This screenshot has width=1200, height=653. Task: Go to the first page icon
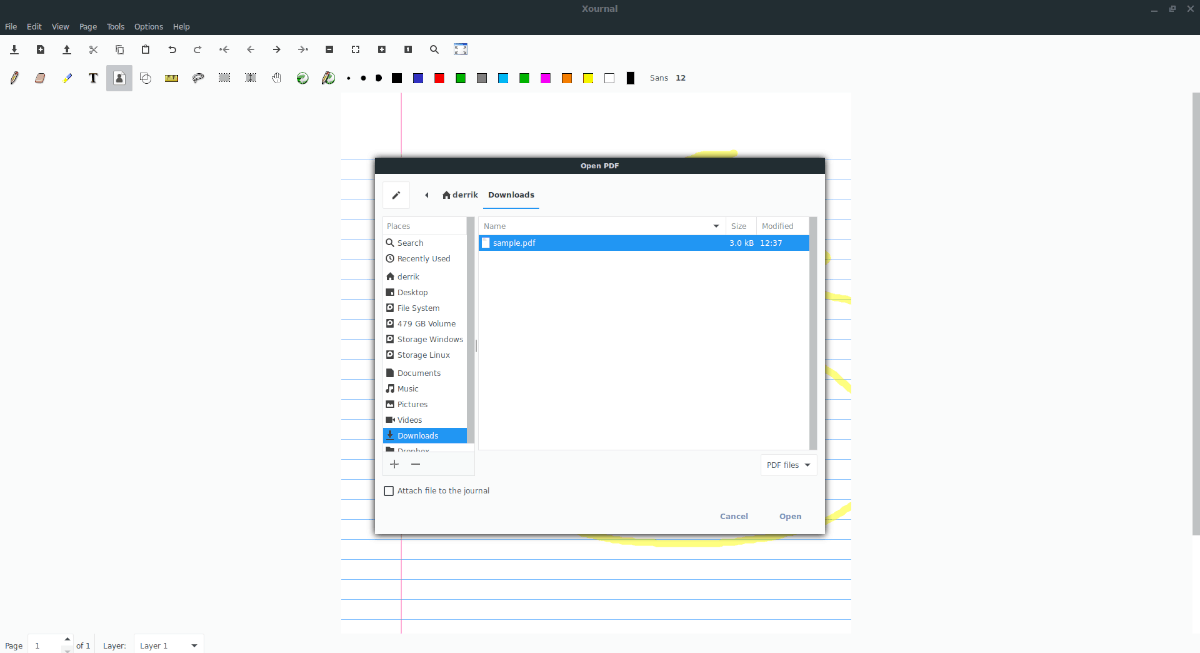(224, 49)
